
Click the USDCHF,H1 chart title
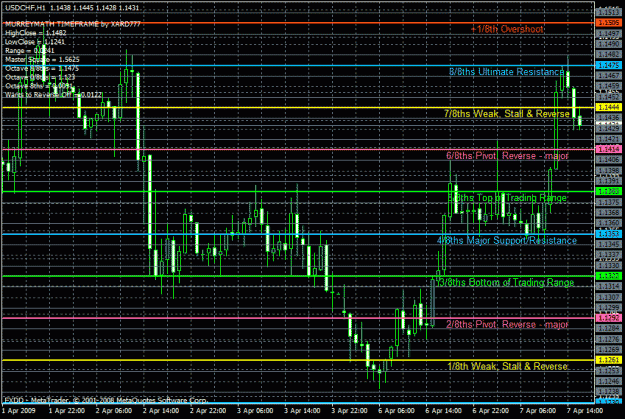click(x=72, y=8)
